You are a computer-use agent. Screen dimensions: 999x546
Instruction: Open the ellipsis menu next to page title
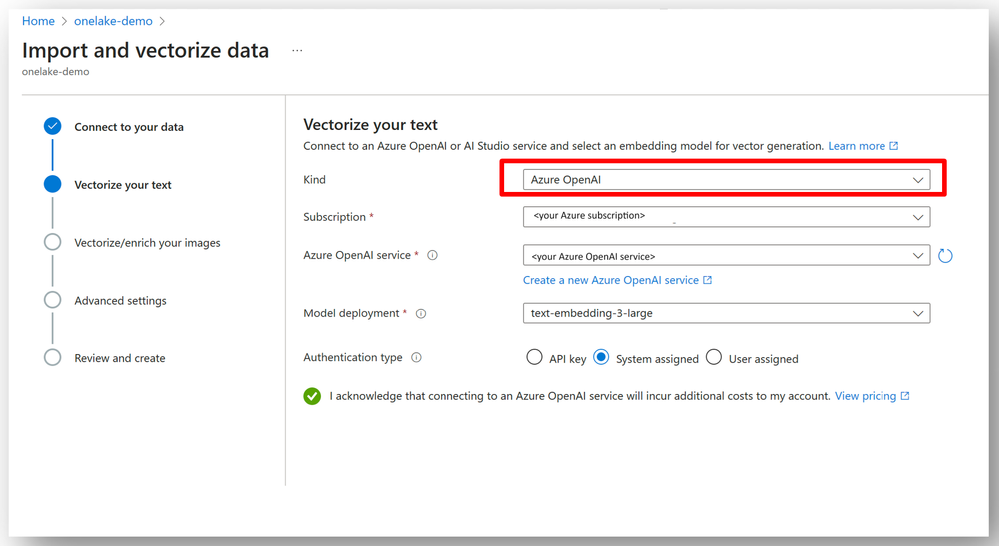[x=297, y=50]
